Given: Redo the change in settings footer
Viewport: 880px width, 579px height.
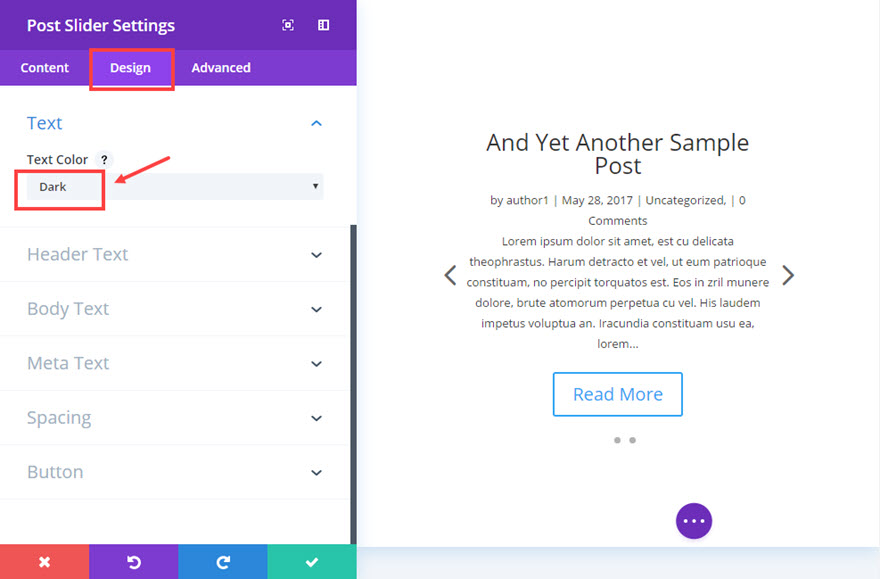Looking at the screenshot, I should [222, 562].
